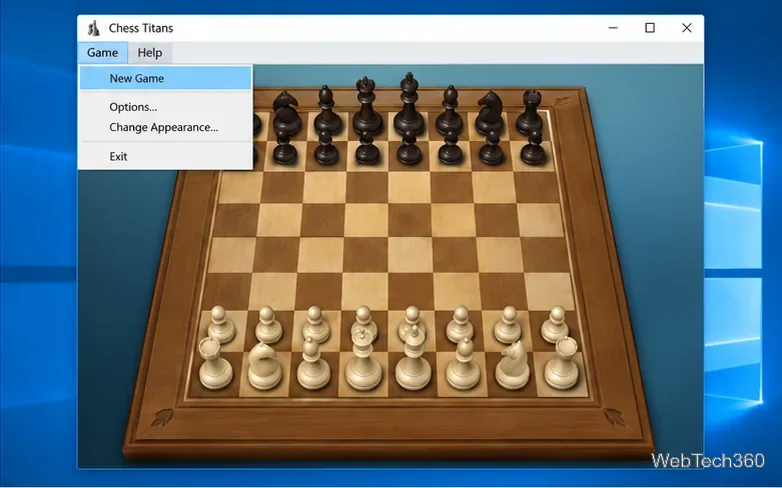Pick the white pawn on b2

[x=268, y=325]
